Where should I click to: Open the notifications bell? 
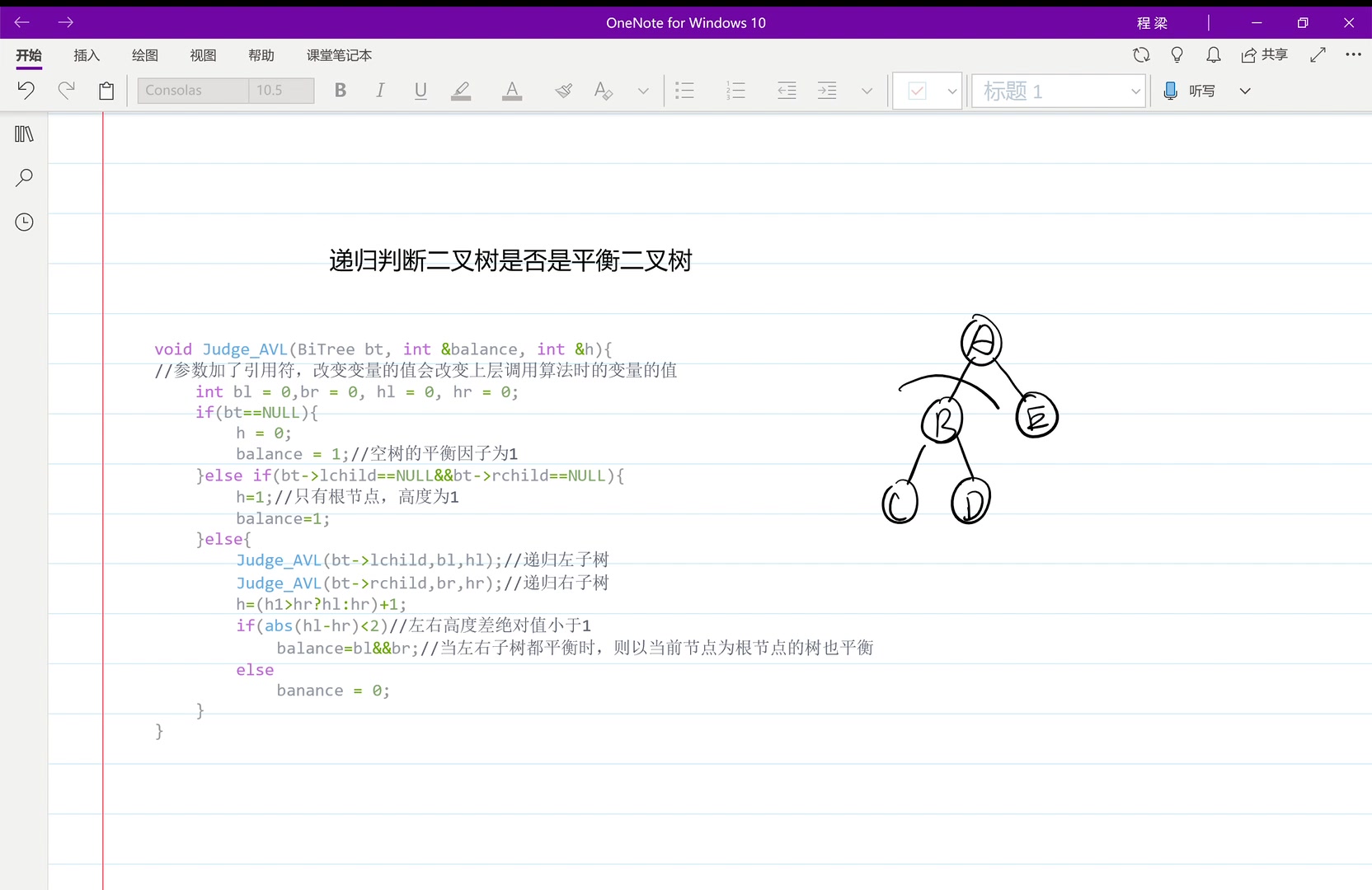[x=1214, y=55]
